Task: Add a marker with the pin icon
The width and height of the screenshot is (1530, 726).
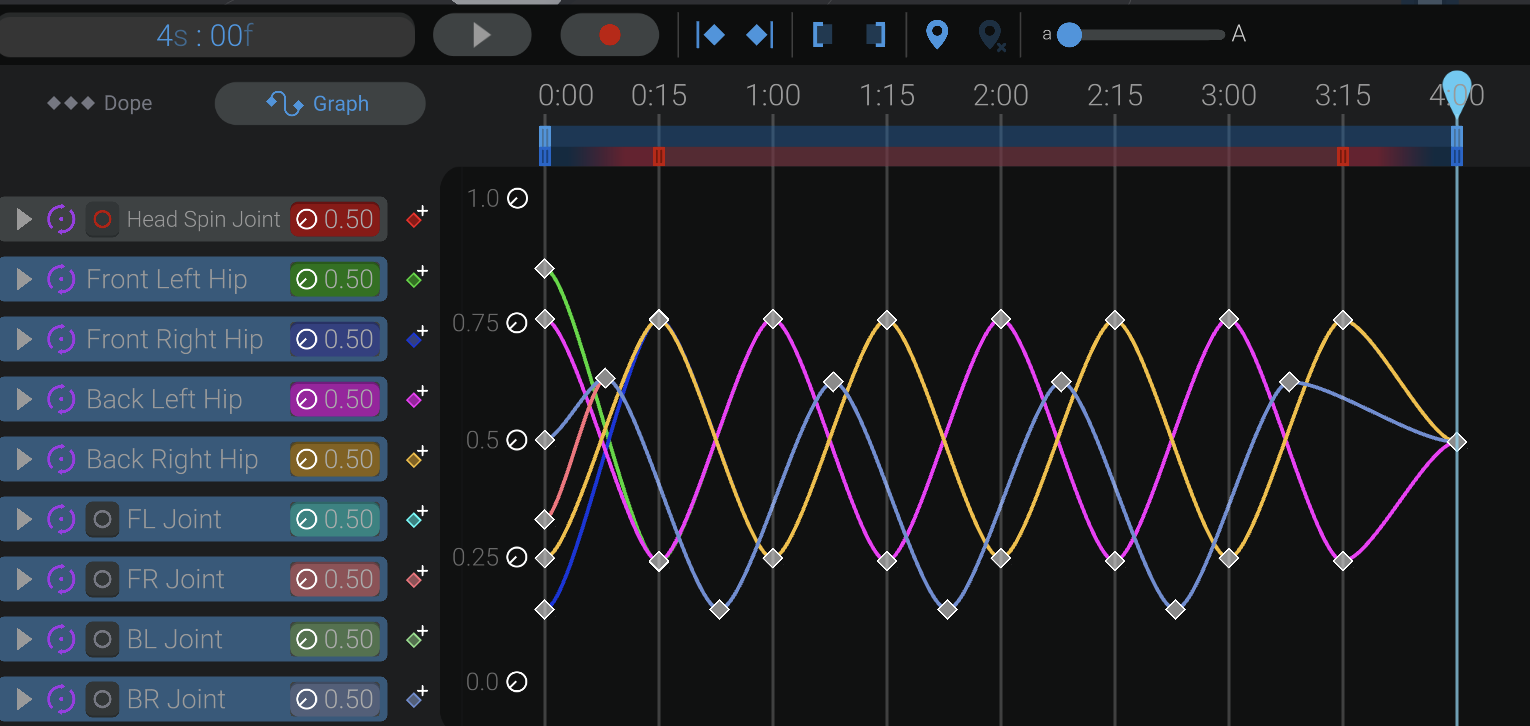Action: [x=936, y=35]
